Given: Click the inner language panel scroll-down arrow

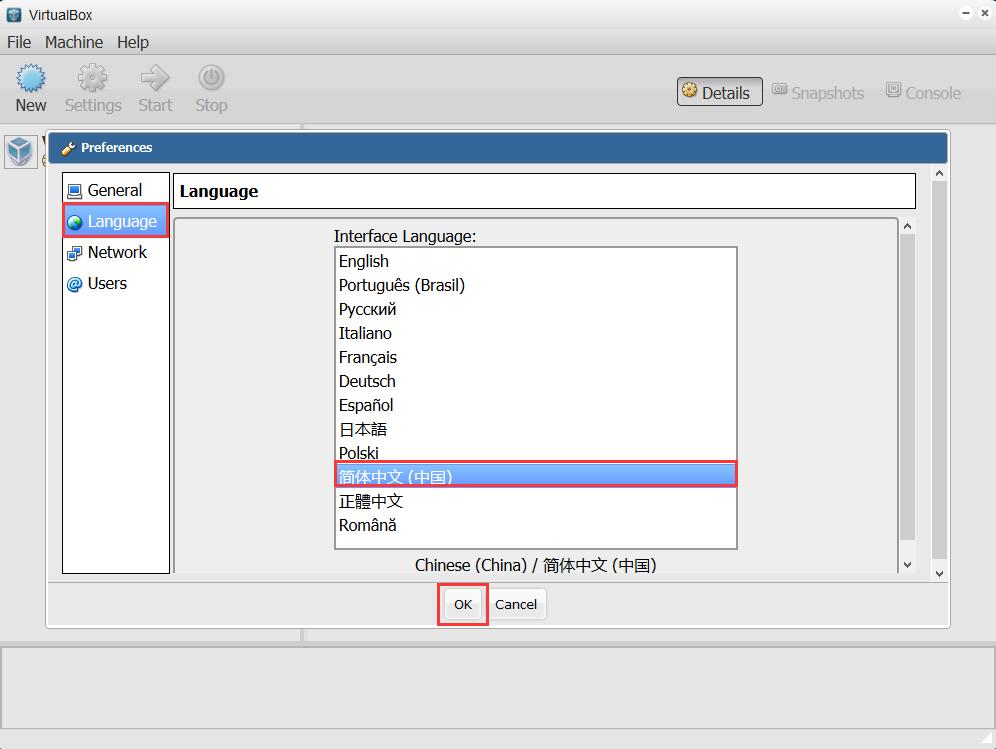Looking at the screenshot, I should click(908, 565).
